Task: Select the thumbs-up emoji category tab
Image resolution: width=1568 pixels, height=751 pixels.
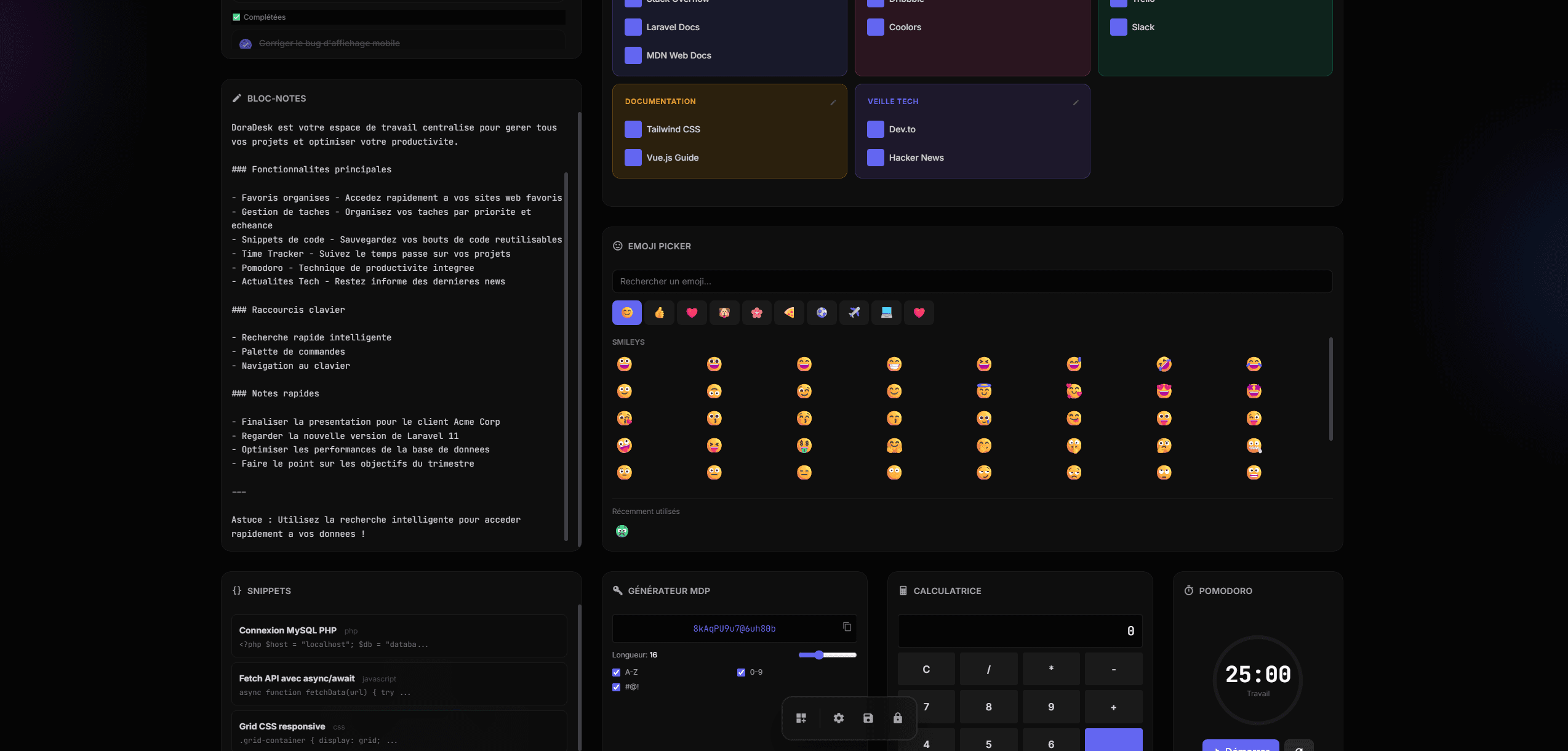Action: 659,313
